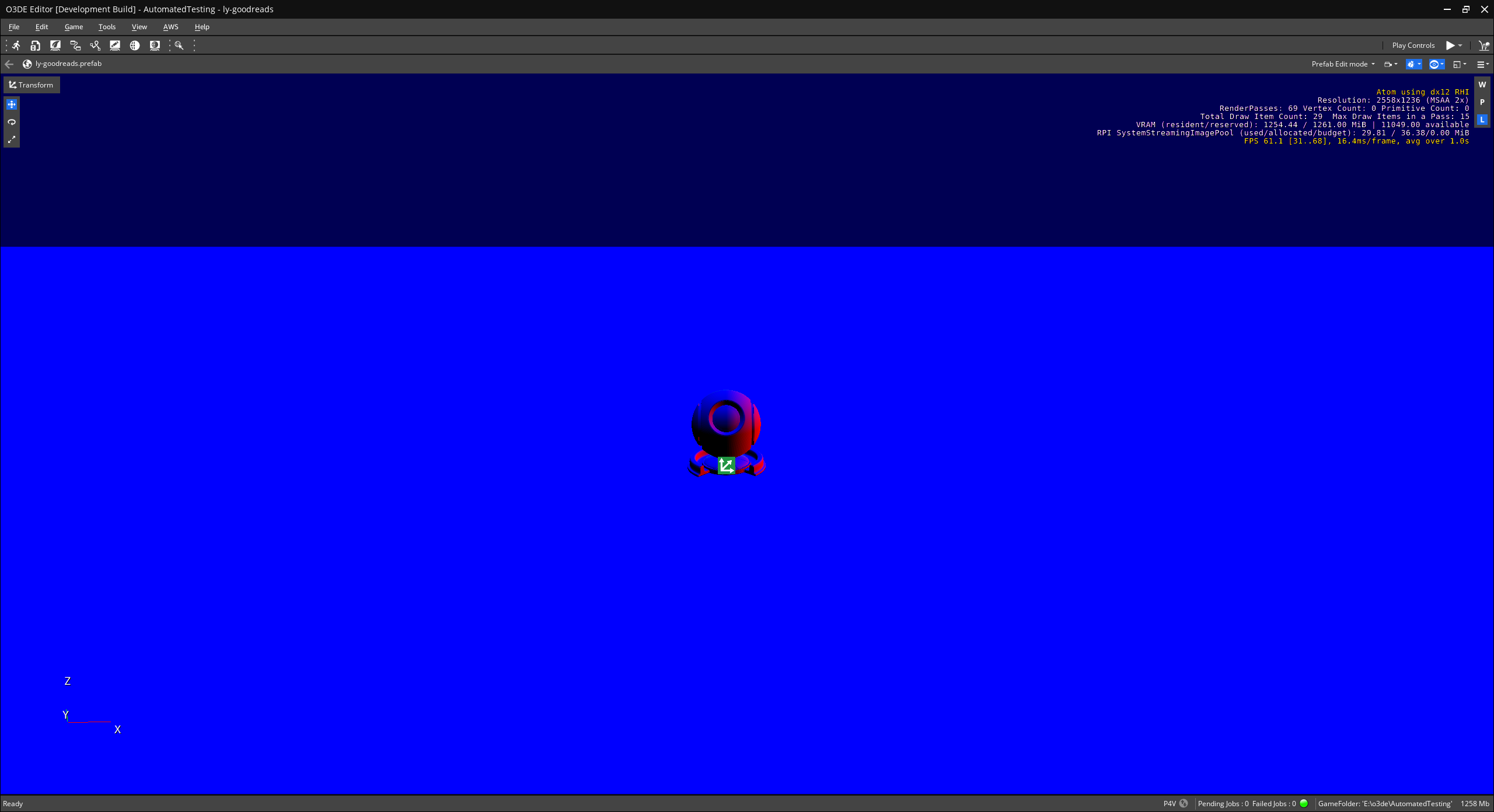Select the Move gizmo in the viewport
The image size is (1494, 812).
point(11,104)
